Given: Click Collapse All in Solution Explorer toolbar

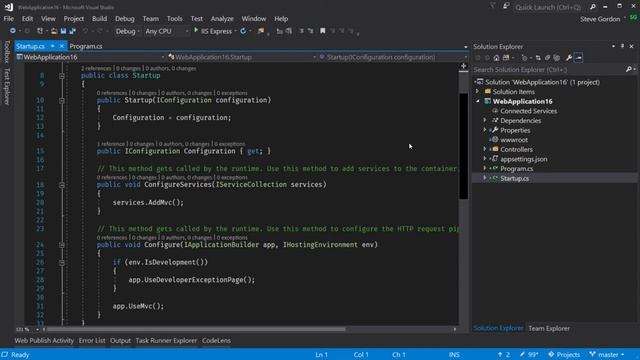Looking at the screenshot, I should point(547,58).
